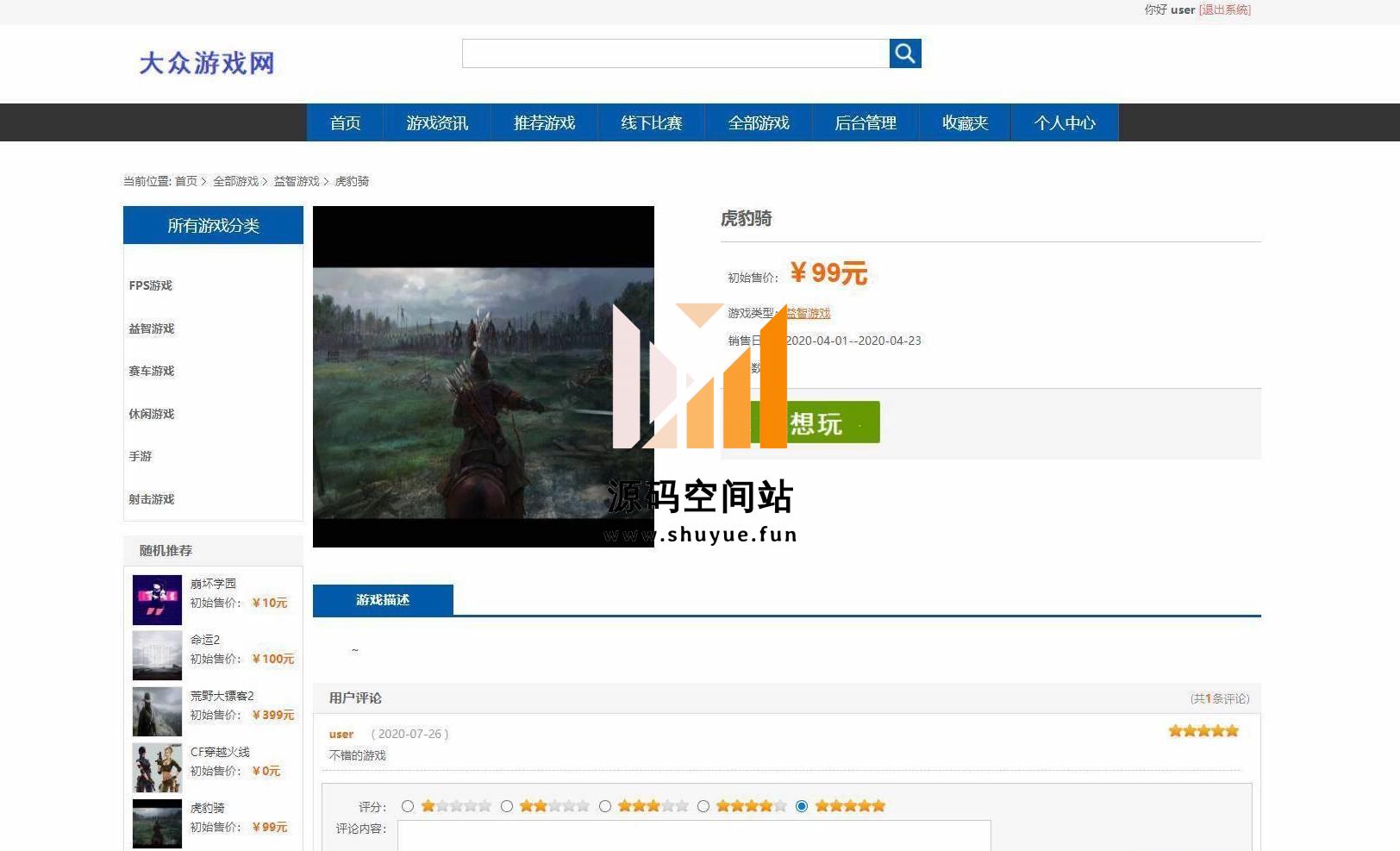The height and width of the screenshot is (851, 1400).
Task: Choose 益智游戏 in the category sidebar
Action: click(152, 329)
